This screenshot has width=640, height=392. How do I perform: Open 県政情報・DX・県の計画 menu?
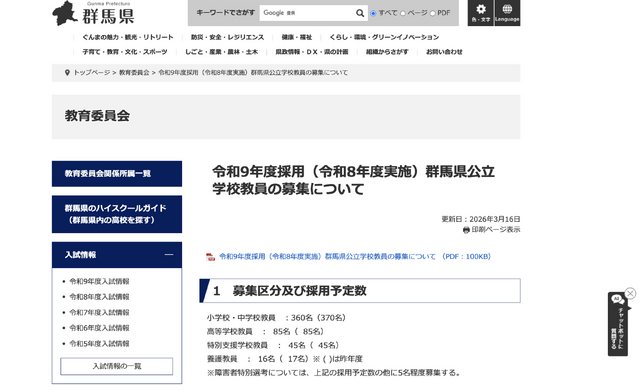312,52
